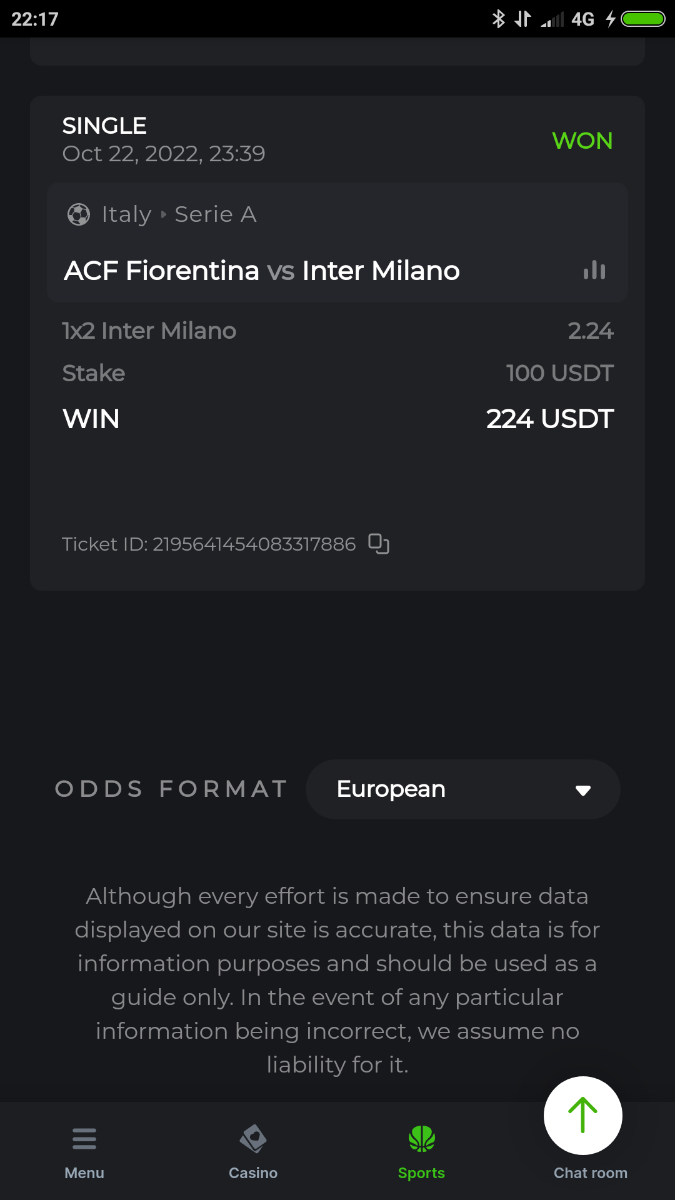Tap the WON status label
Viewport: 675px width, 1200px height.
pyautogui.click(x=582, y=141)
